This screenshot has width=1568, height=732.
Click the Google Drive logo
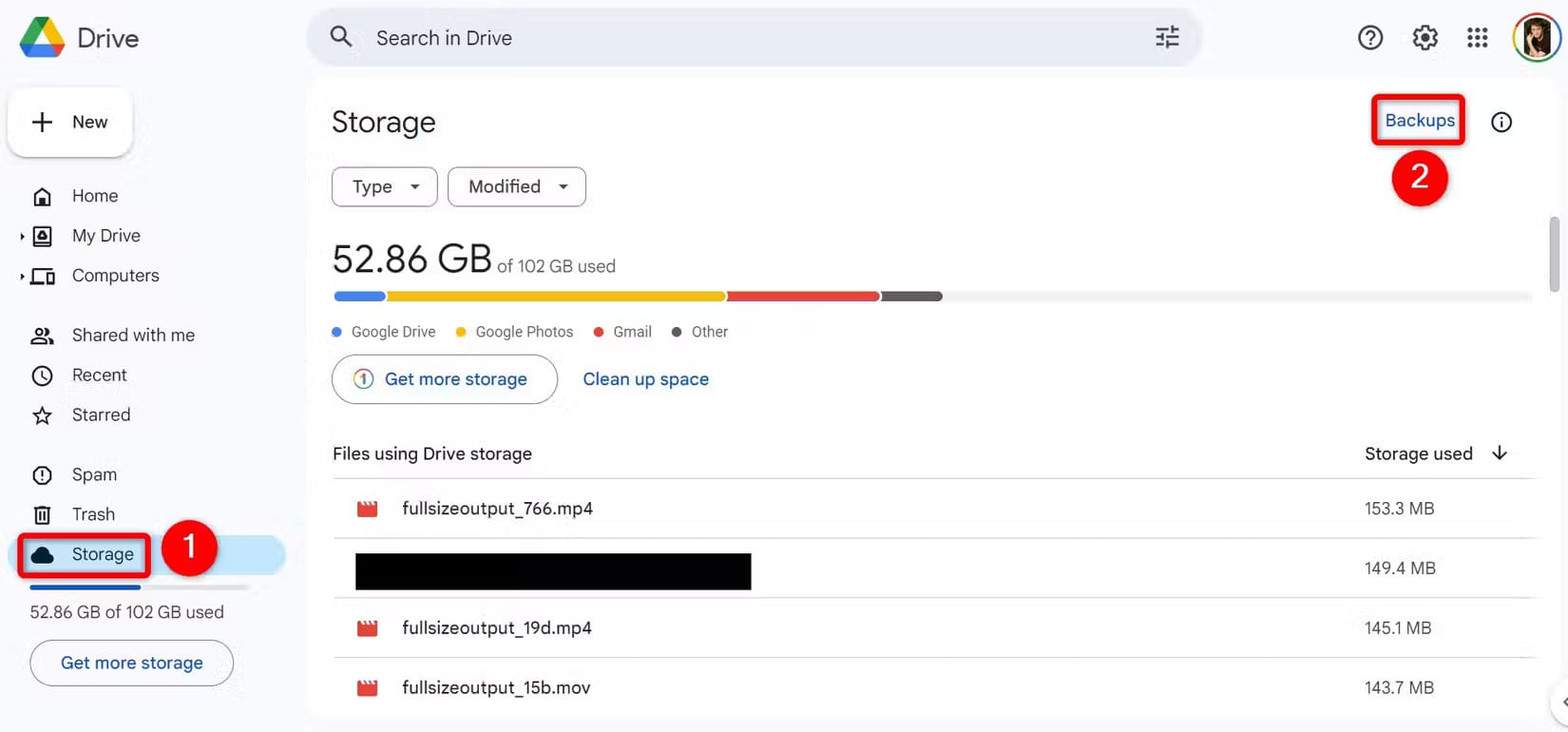[43, 38]
